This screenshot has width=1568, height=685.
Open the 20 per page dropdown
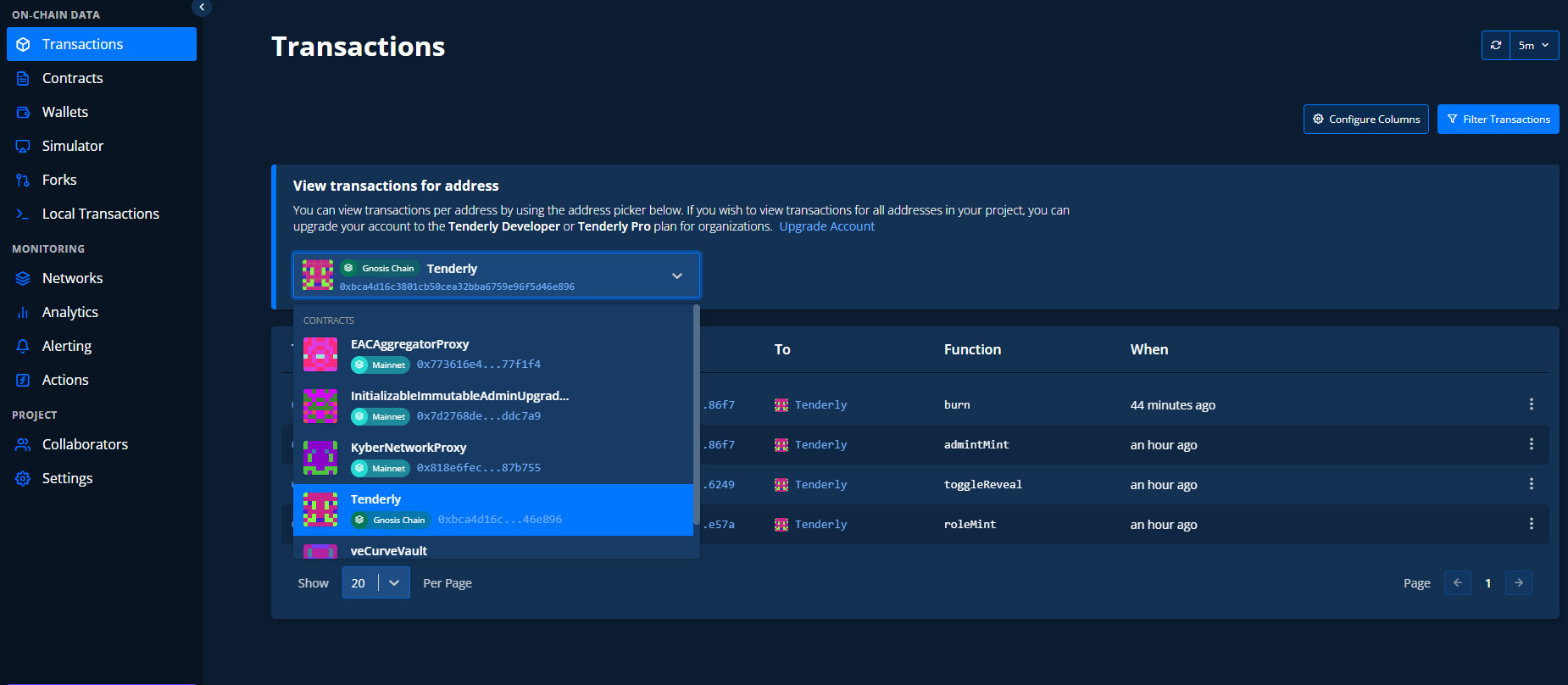click(376, 582)
